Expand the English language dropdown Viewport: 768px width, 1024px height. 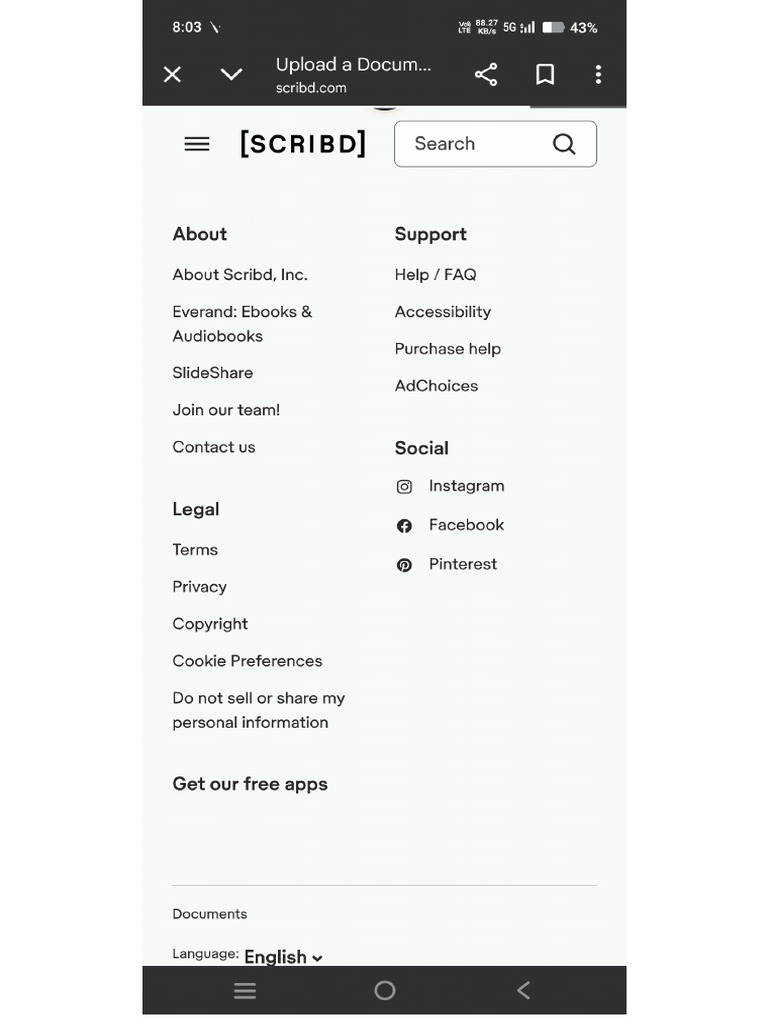(283, 957)
